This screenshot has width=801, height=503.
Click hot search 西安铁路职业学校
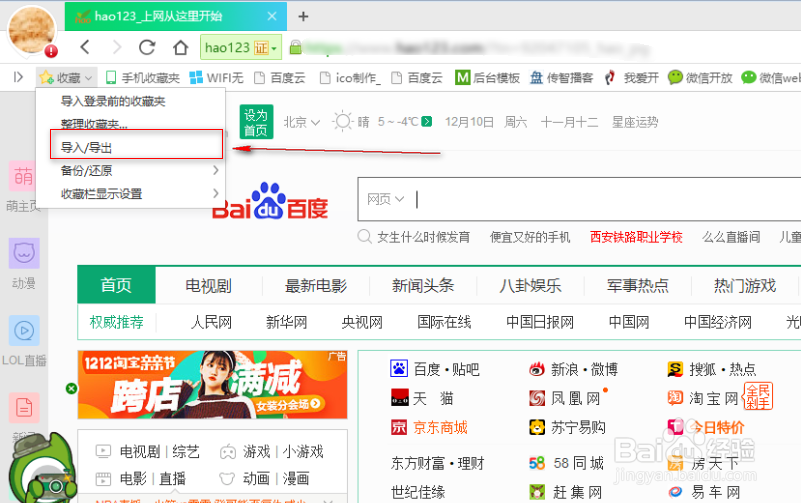(x=636, y=237)
